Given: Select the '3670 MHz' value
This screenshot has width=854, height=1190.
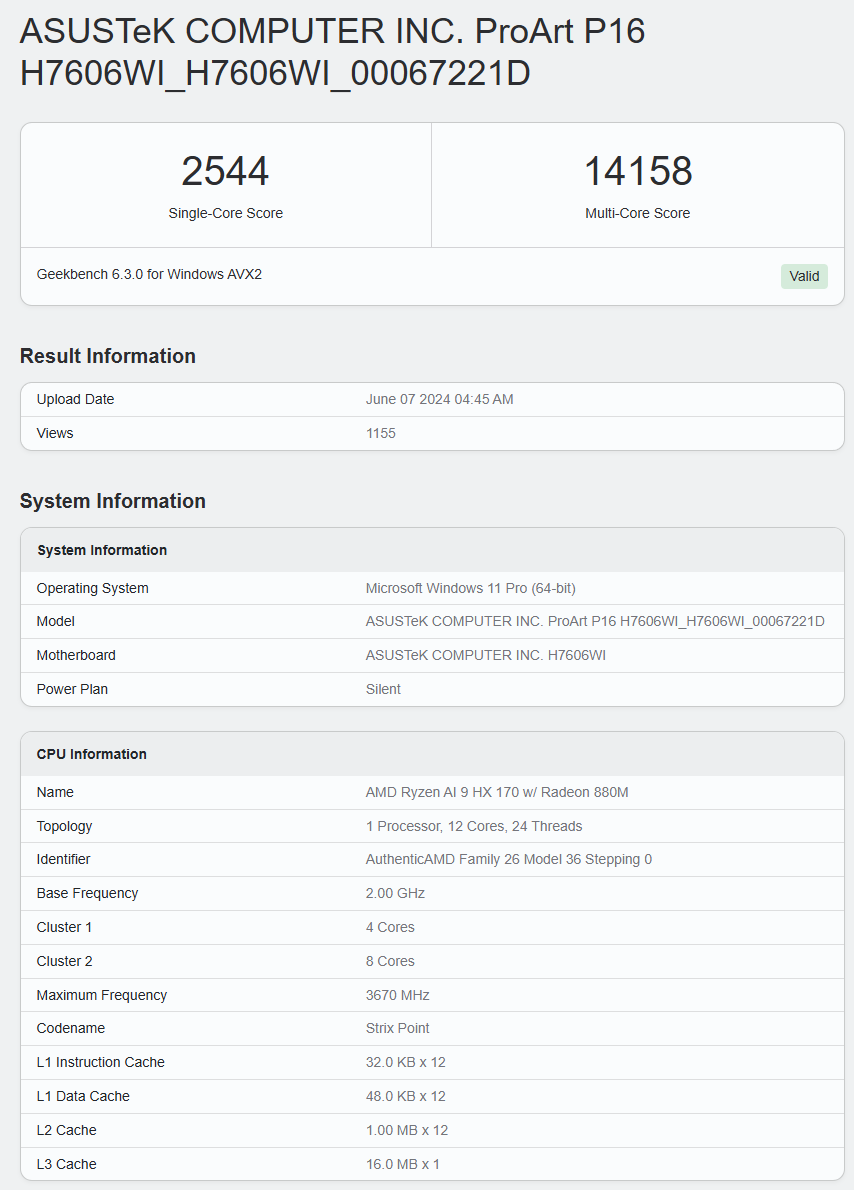Looking at the screenshot, I should [x=398, y=995].
